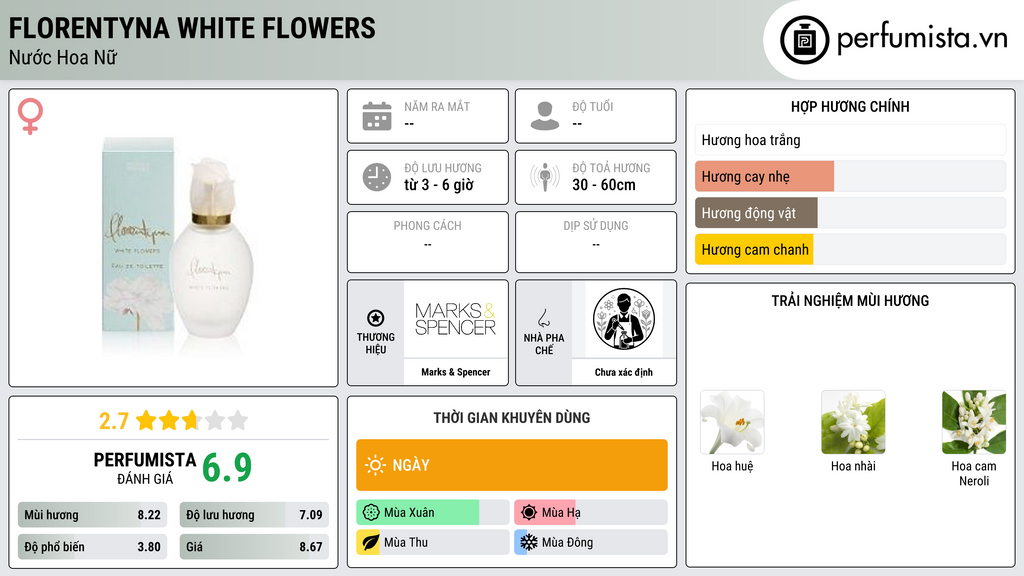The height and width of the screenshot is (576, 1024).
Task: Select the Hoa nhài note image
Action: coord(853,422)
